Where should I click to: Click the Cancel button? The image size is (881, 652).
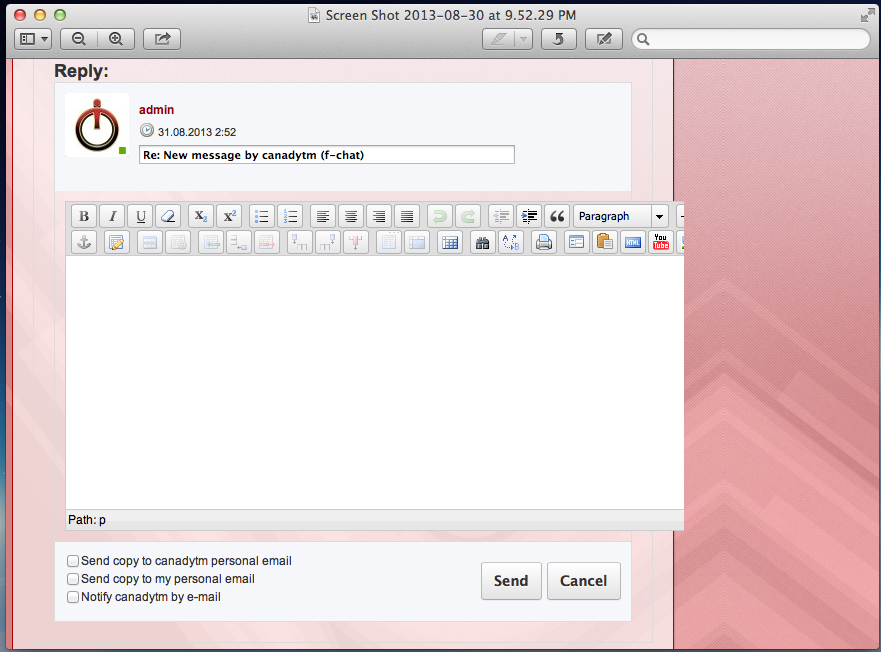click(x=584, y=581)
